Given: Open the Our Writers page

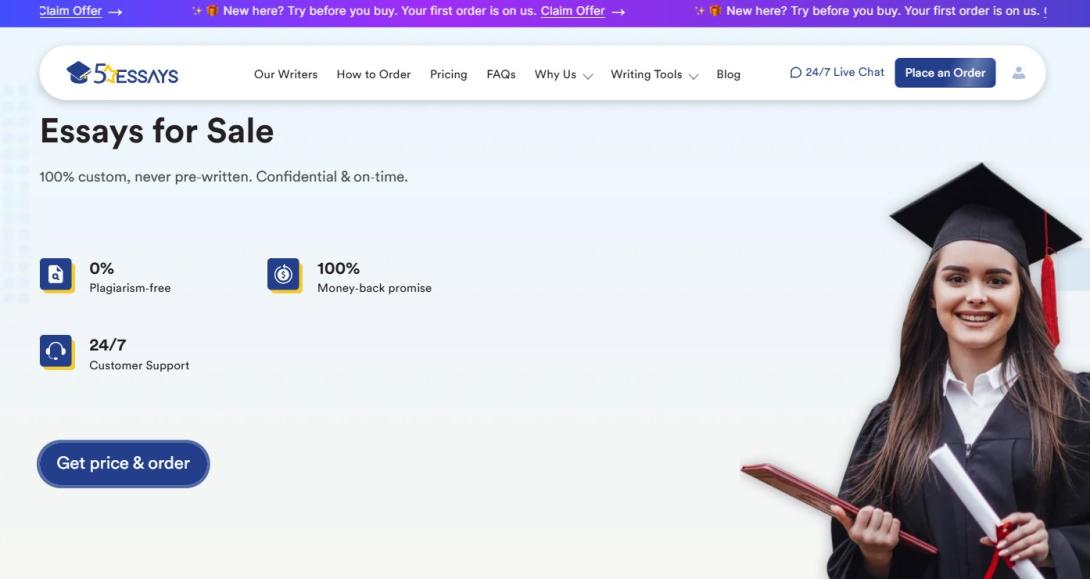Looking at the screenshot, I should pyautogui.click(x=285, y=74).
